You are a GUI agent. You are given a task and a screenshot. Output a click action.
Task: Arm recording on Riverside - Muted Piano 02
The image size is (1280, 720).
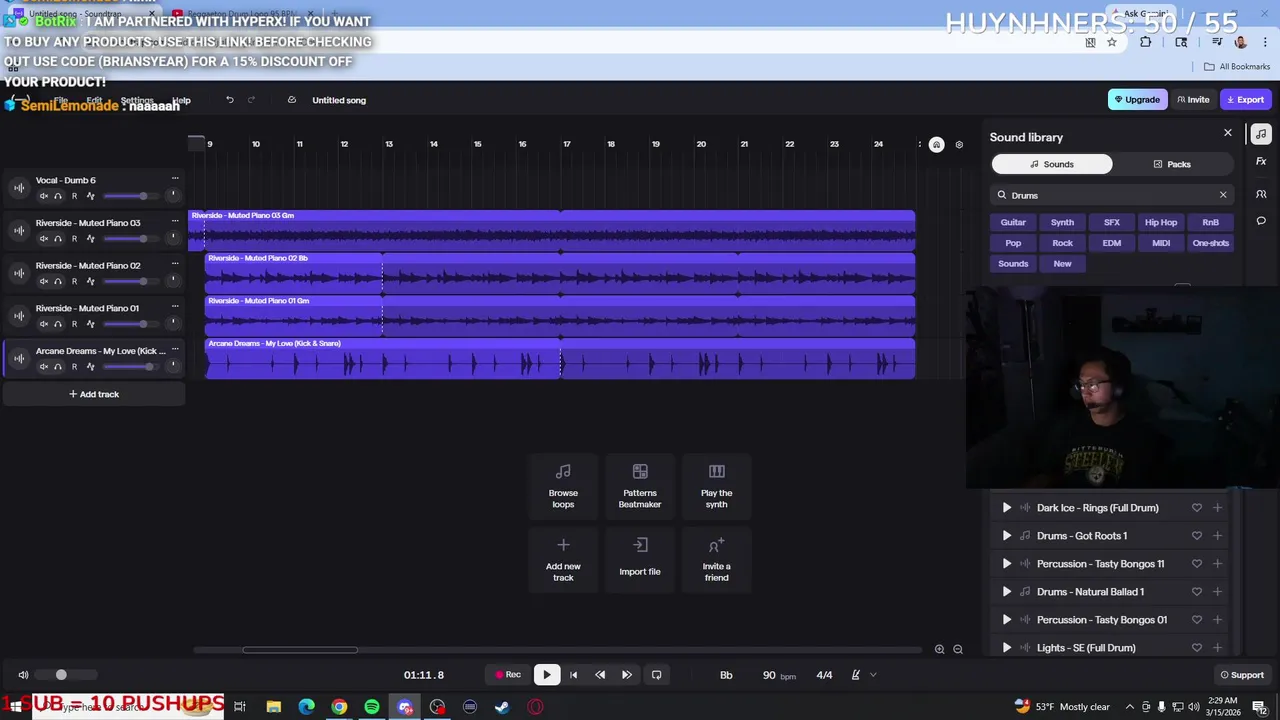[74, 281]
